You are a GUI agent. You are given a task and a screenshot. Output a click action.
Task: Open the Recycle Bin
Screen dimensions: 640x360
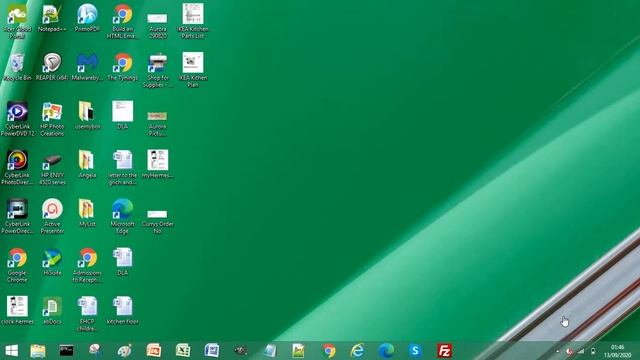coord(17,67)
